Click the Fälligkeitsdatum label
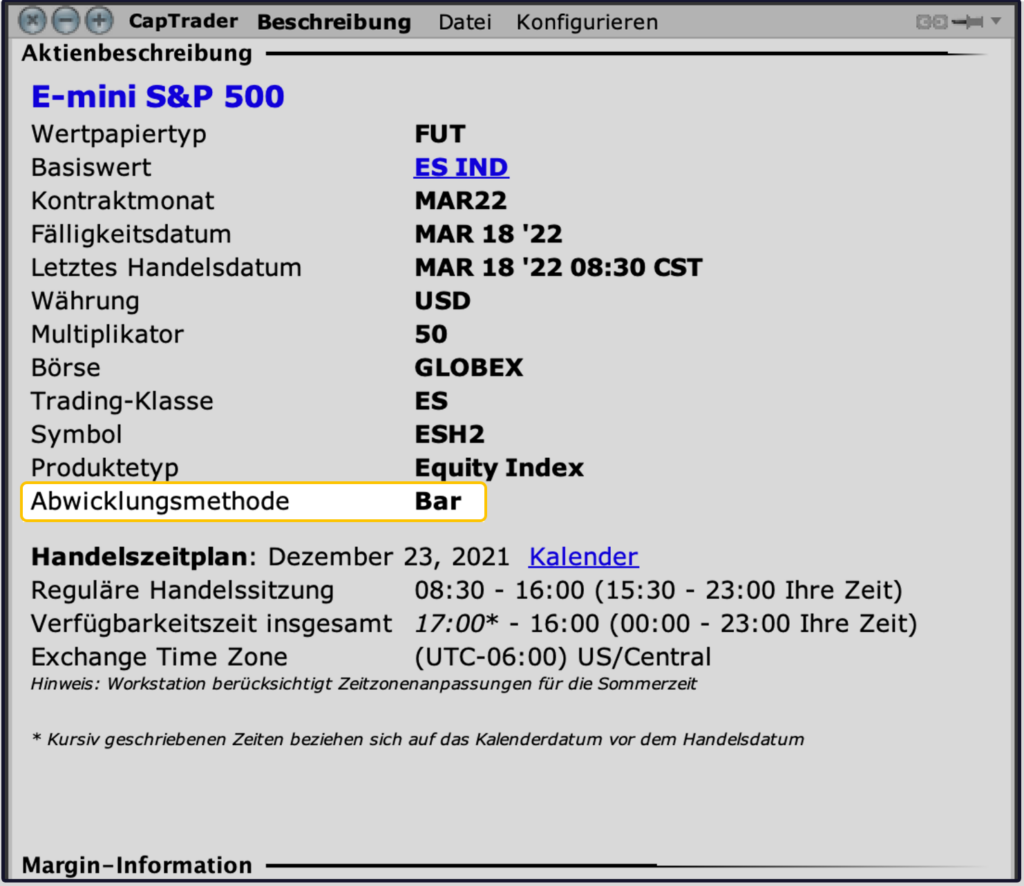The height and width of the screenshot is (886, 1024). point(131,234)
